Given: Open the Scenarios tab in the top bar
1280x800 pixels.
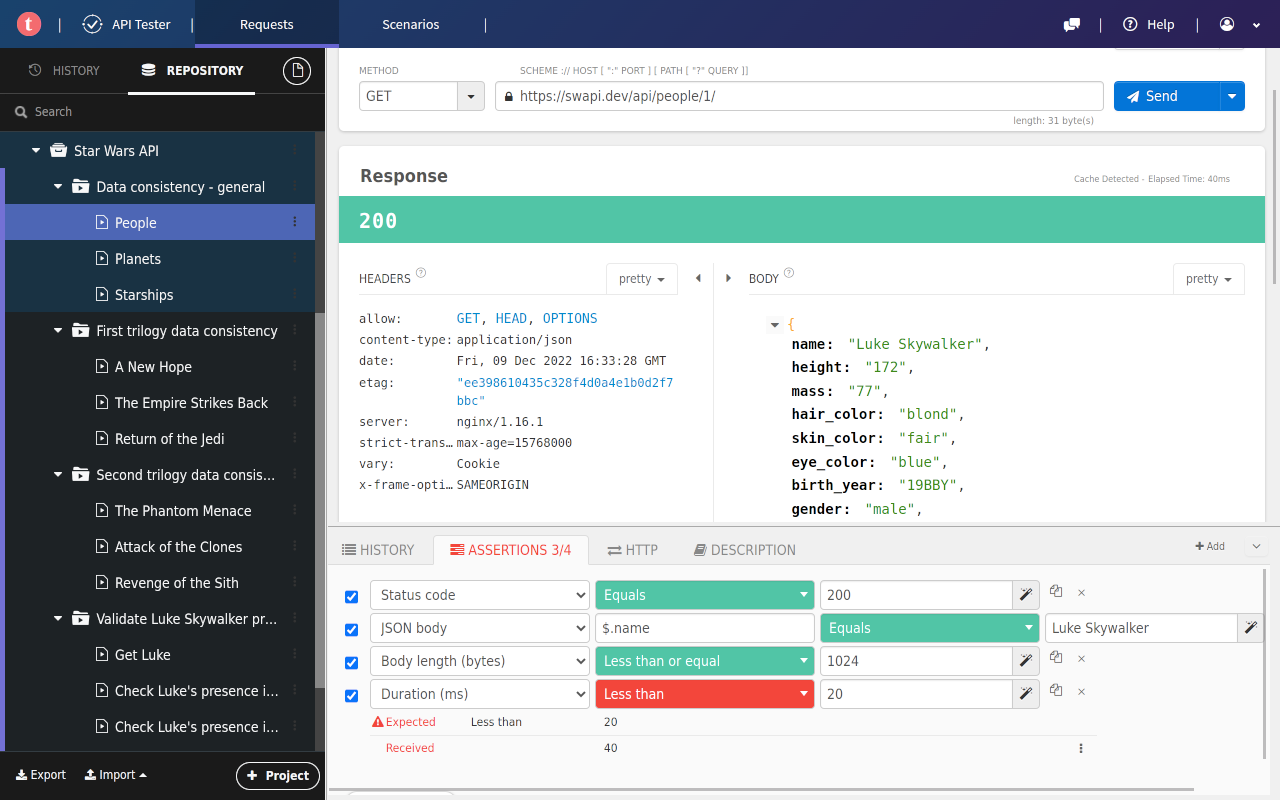Looking at the screenshot, I should (410, 24).
